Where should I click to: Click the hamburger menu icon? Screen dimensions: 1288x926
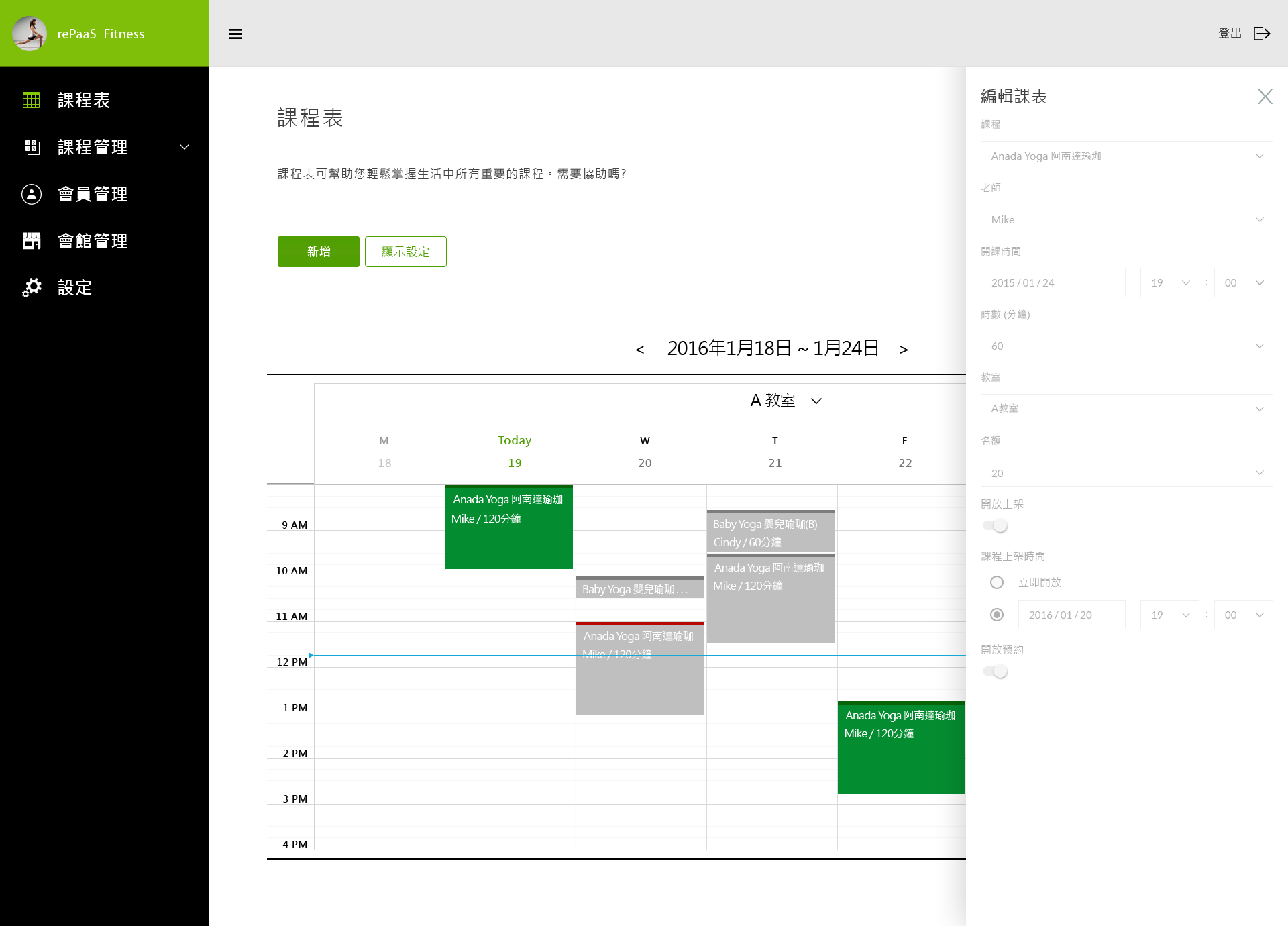pos(235,34)
